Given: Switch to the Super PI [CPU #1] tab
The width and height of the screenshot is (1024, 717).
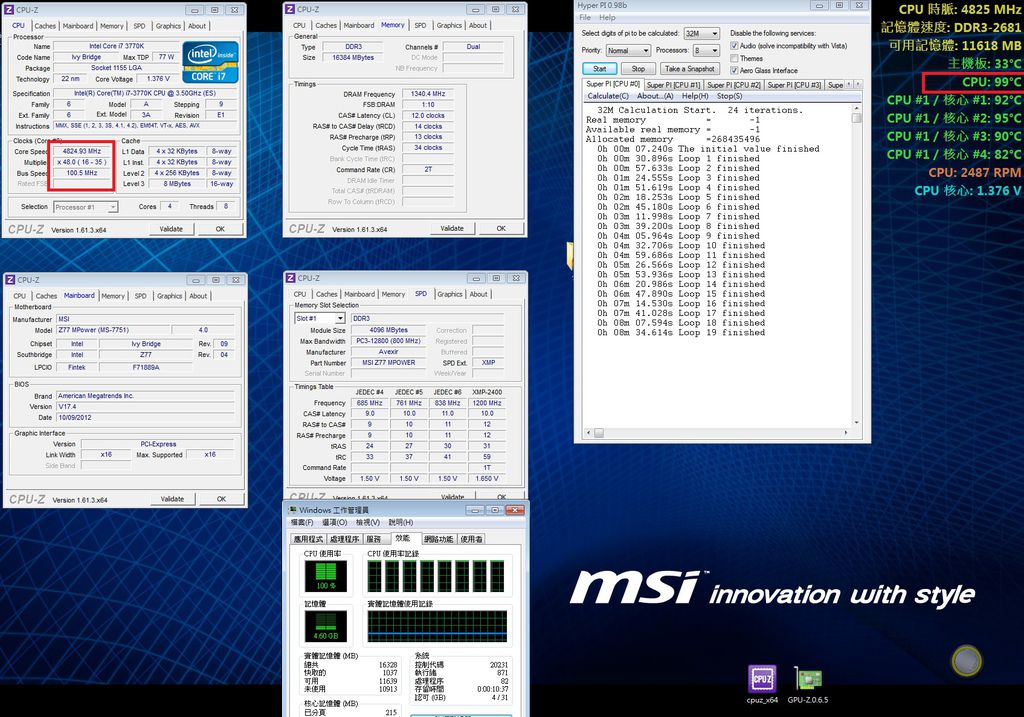Looking at the screenshot, I should tap(673, 85).
